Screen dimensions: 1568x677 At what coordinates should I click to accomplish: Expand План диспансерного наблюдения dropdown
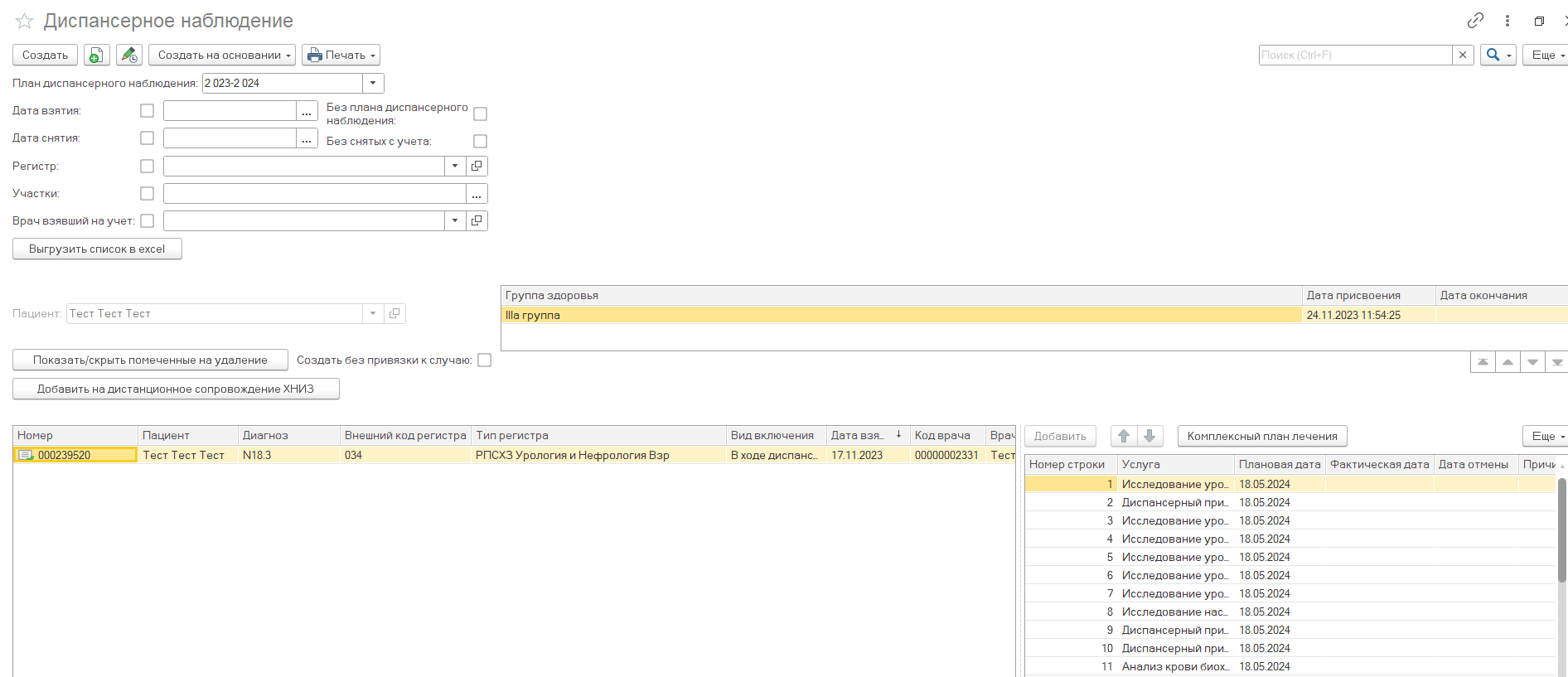pyautogui.click(x=373, y=84)
